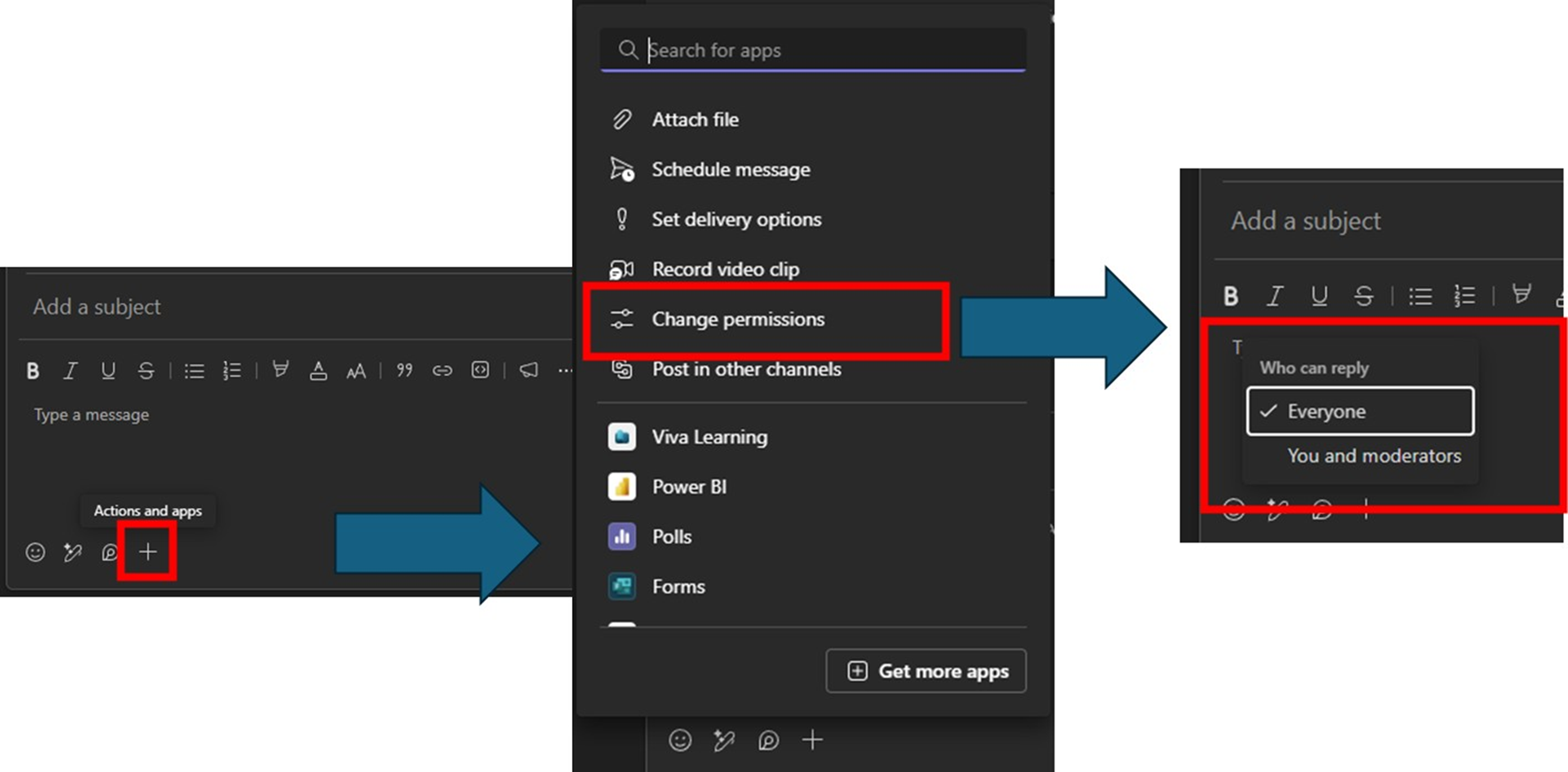
Task: Open font size options in left compose box
Action: tap(356, 370)
